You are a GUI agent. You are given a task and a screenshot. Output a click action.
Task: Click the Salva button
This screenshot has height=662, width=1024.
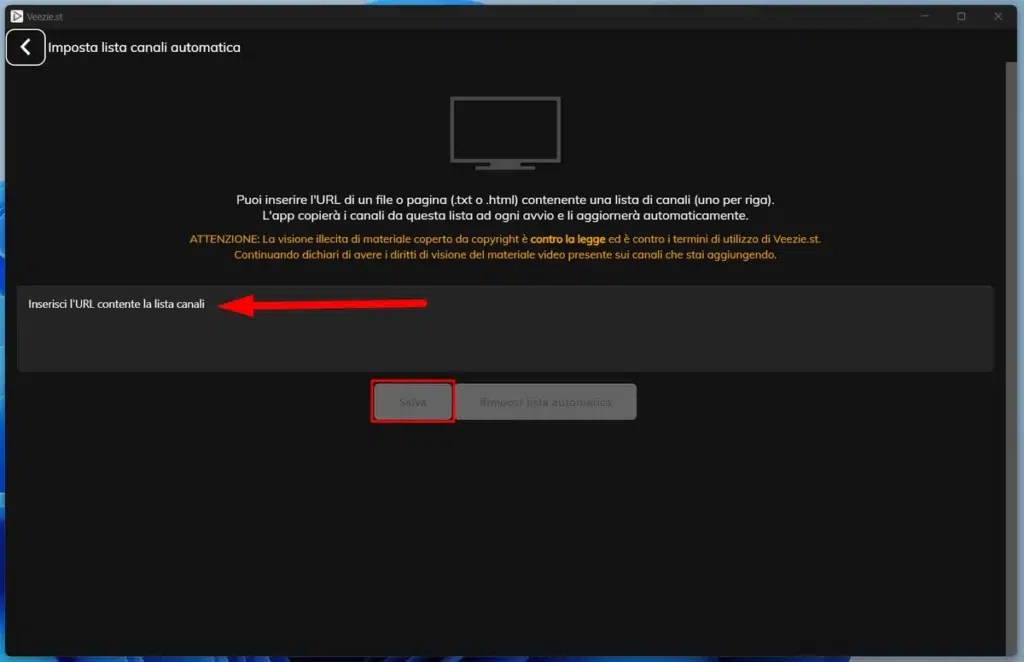tap(413, 402)
